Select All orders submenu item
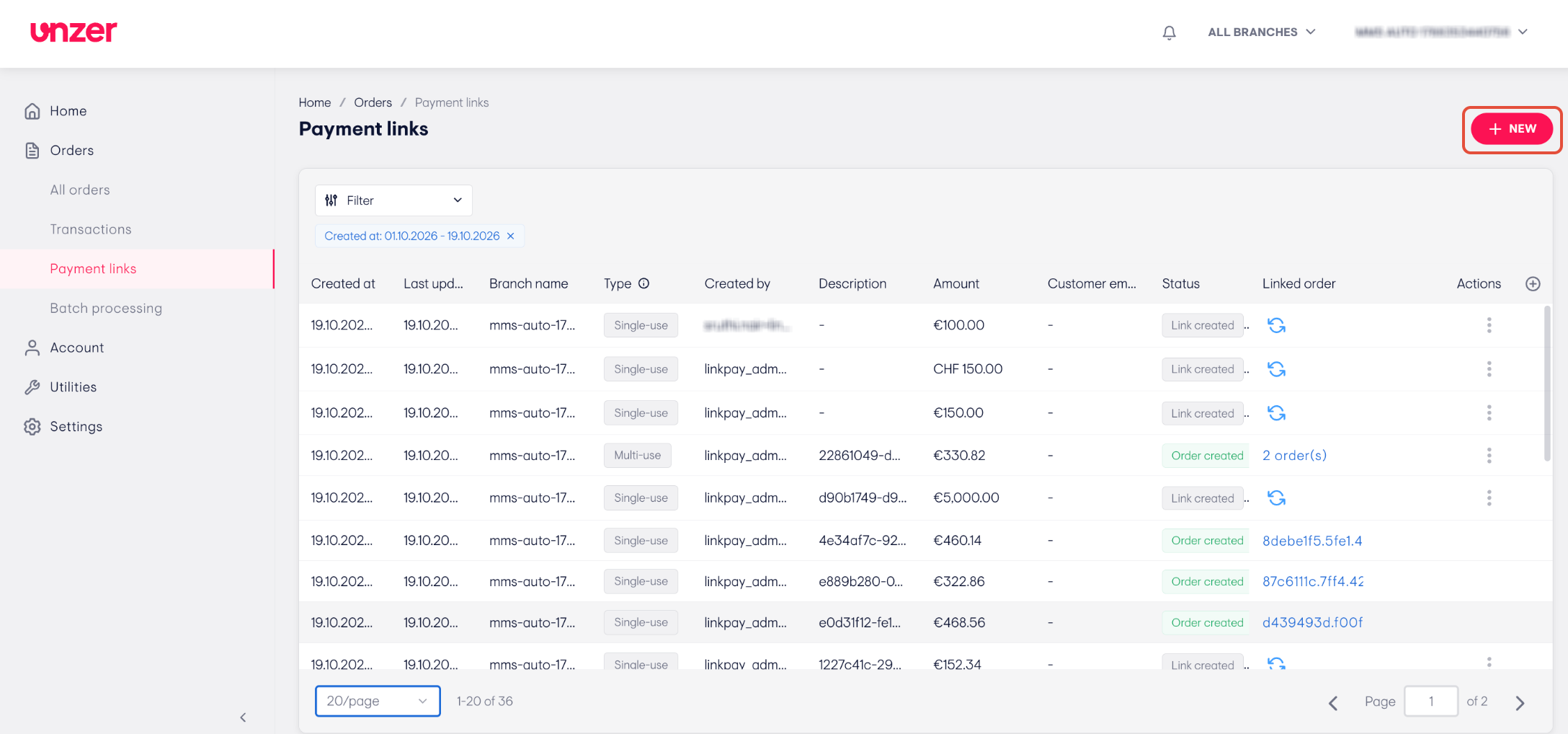This screenshot has height=734, width=1568. tap(80, 190)
